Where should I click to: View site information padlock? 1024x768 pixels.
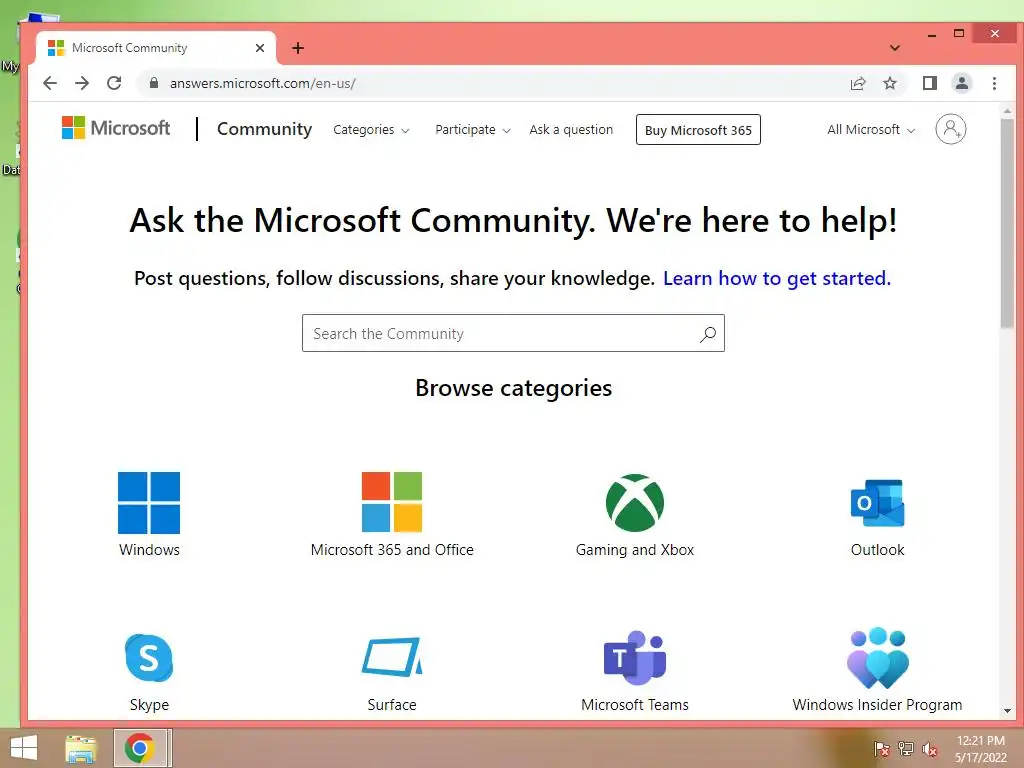[x=154, y=83]
